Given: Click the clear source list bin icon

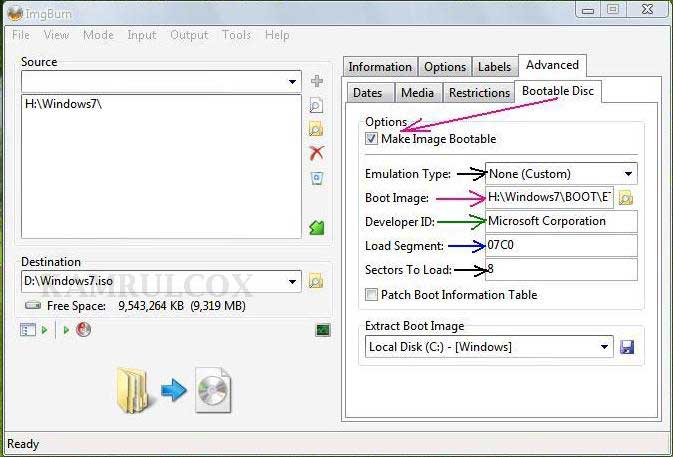Looking at the screenshot, I should click(x=317, y=178).
